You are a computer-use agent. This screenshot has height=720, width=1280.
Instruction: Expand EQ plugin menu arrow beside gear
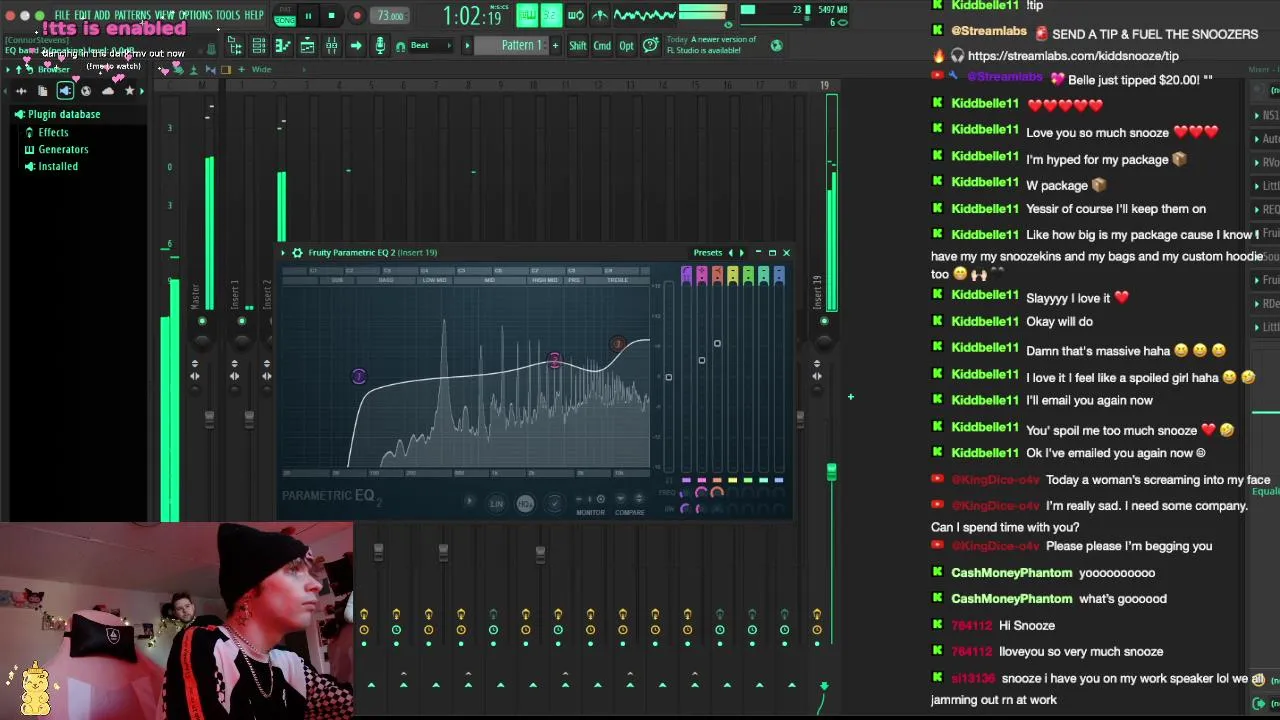click(283, 253)
